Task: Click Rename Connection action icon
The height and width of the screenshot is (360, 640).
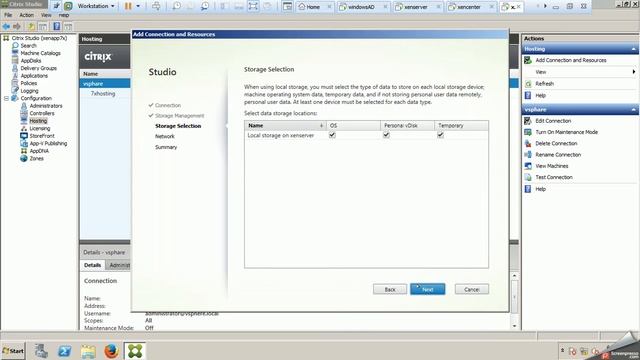Action: pos(528,155)
